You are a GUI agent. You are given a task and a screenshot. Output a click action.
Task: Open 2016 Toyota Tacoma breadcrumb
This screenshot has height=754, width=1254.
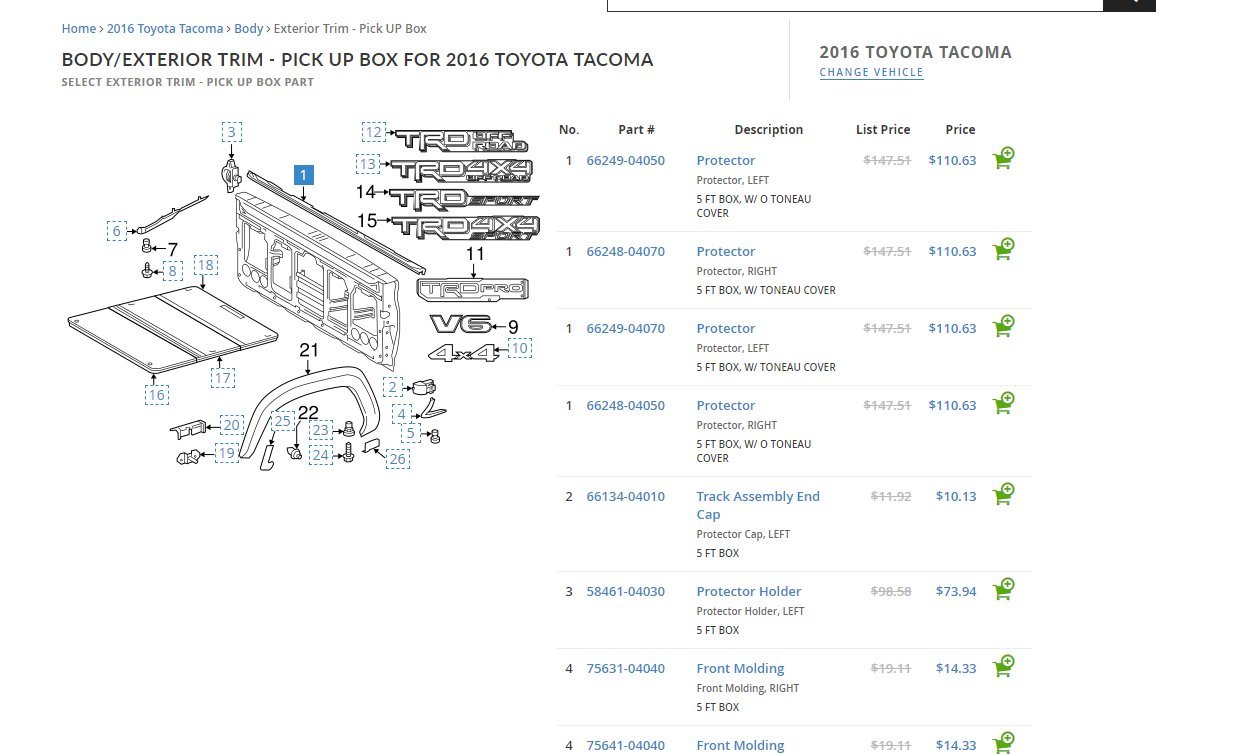pyautogui.click(x=165, y=29)
